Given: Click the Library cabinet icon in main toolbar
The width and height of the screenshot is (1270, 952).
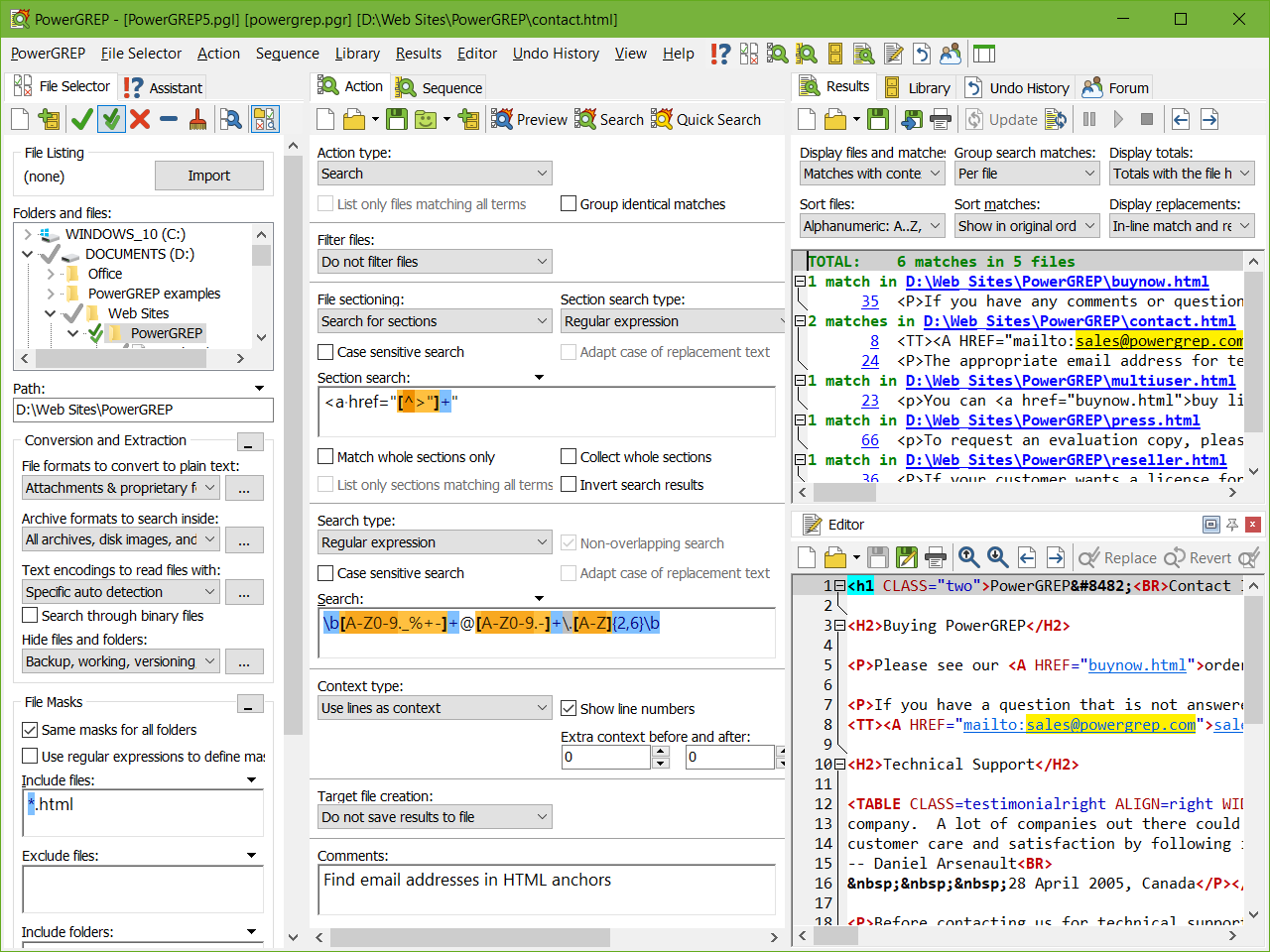Looking at the screenshot, I should click(835, 54).
